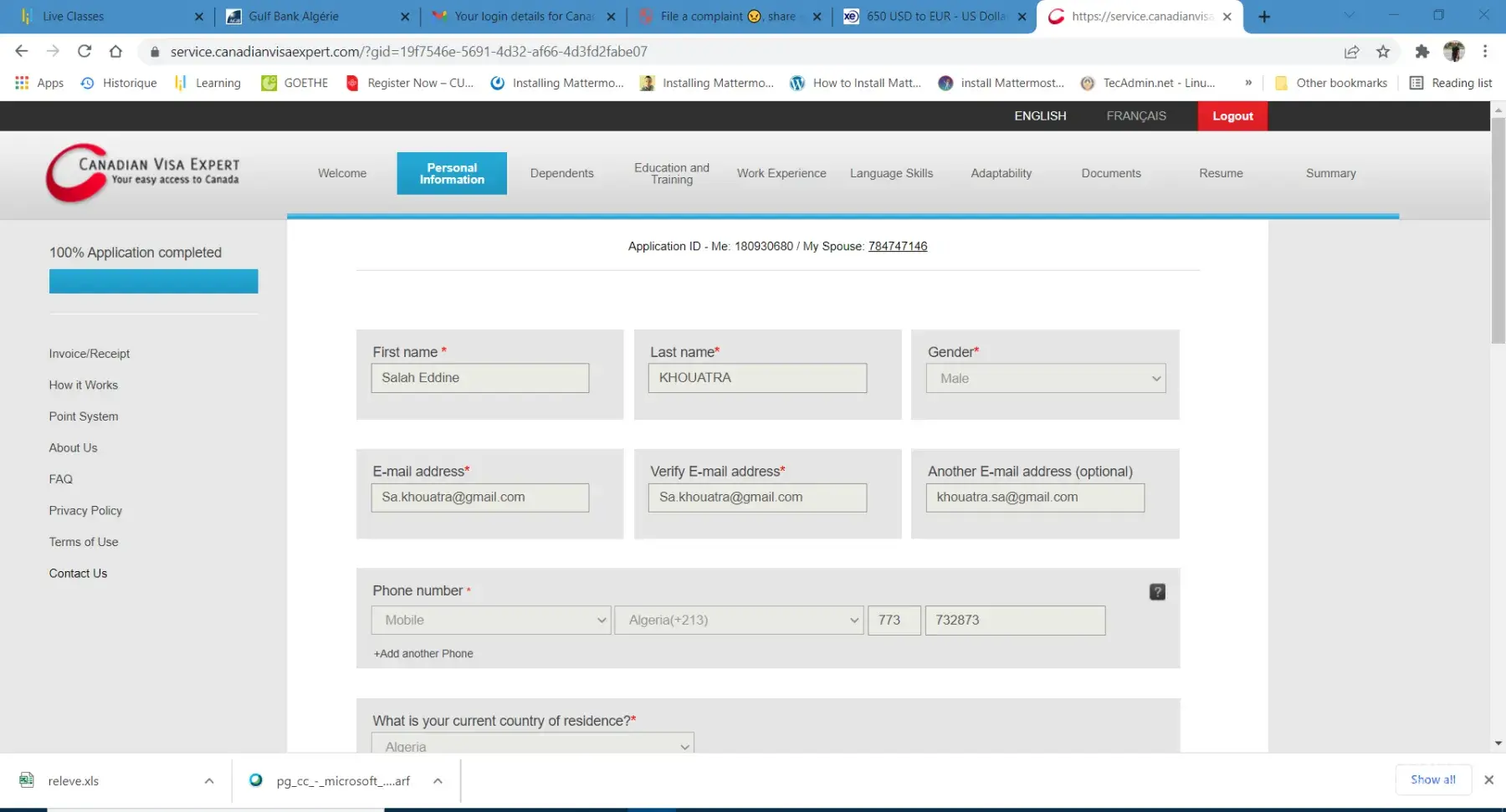Open the browser Extensions puzzle icon

point(1421,52)
